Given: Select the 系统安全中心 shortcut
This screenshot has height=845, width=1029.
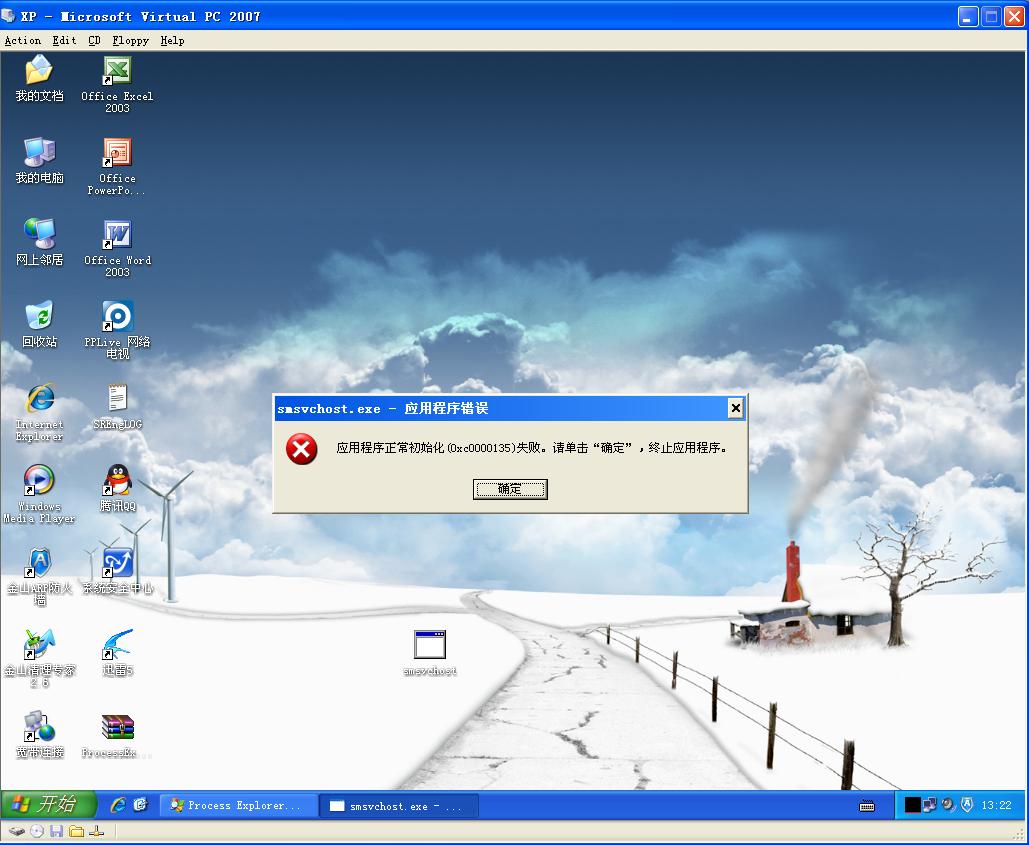Looking at the screenshot, I should pos(117,571).
